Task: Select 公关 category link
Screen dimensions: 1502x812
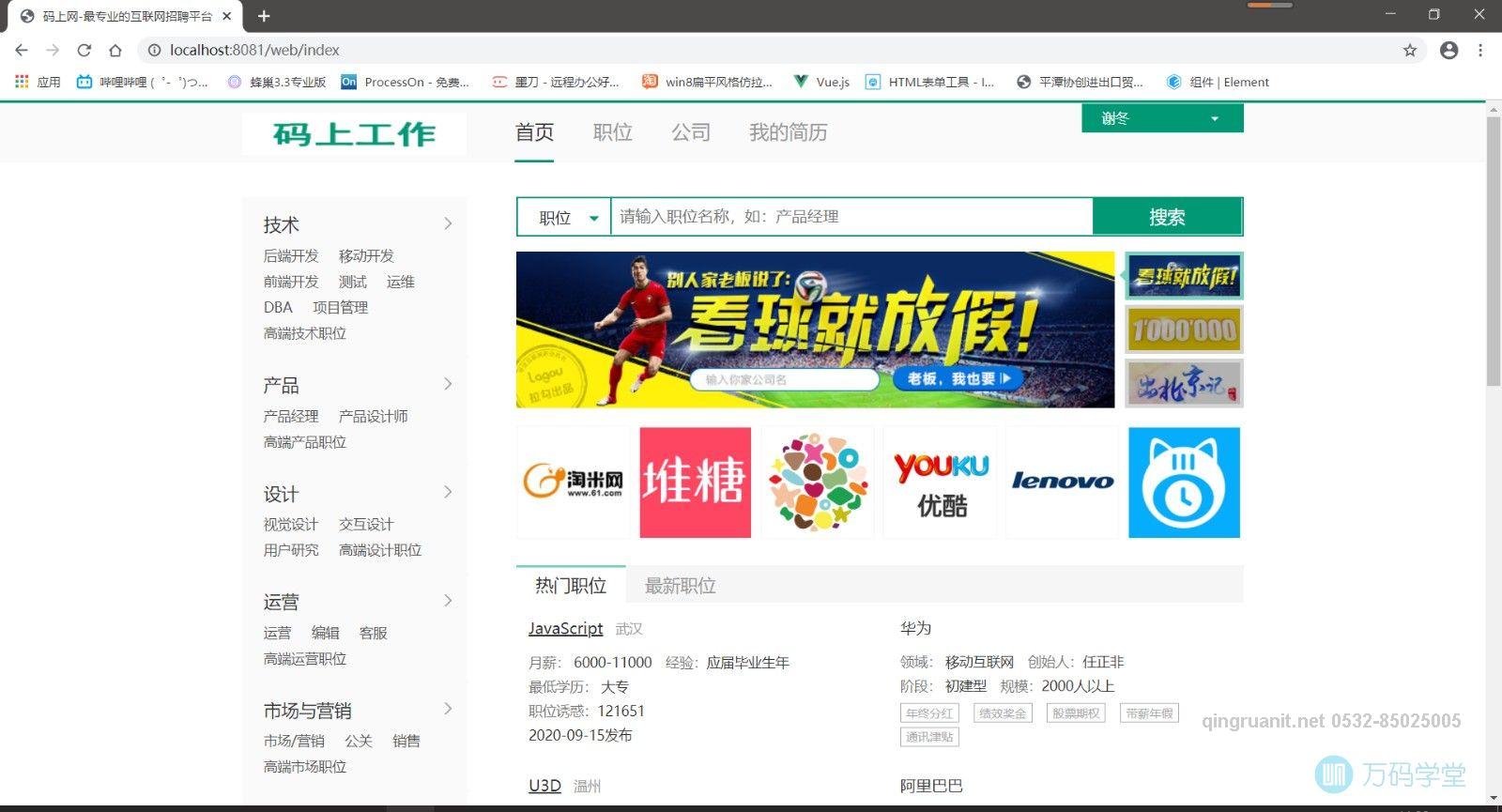Action: (x=359, y=741)
